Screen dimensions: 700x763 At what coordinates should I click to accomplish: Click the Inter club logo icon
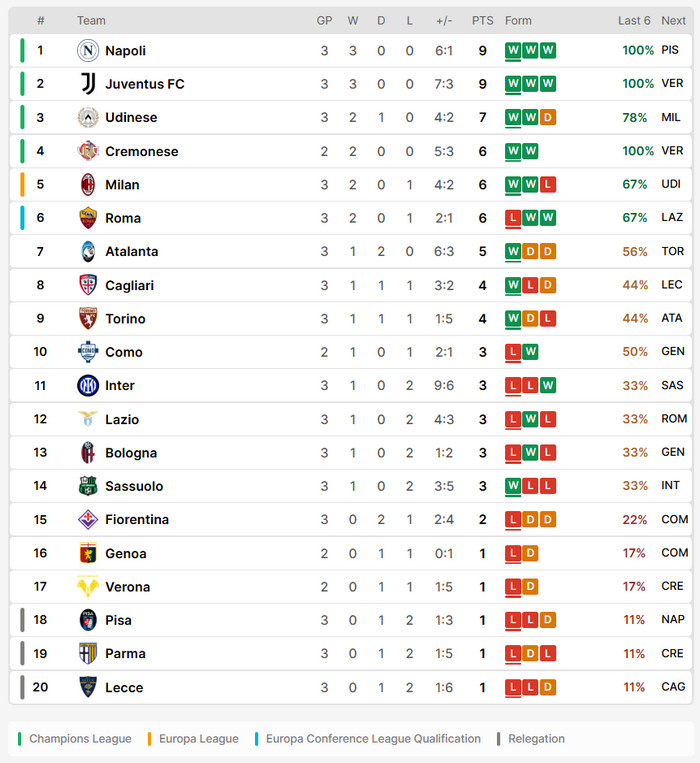88,386
